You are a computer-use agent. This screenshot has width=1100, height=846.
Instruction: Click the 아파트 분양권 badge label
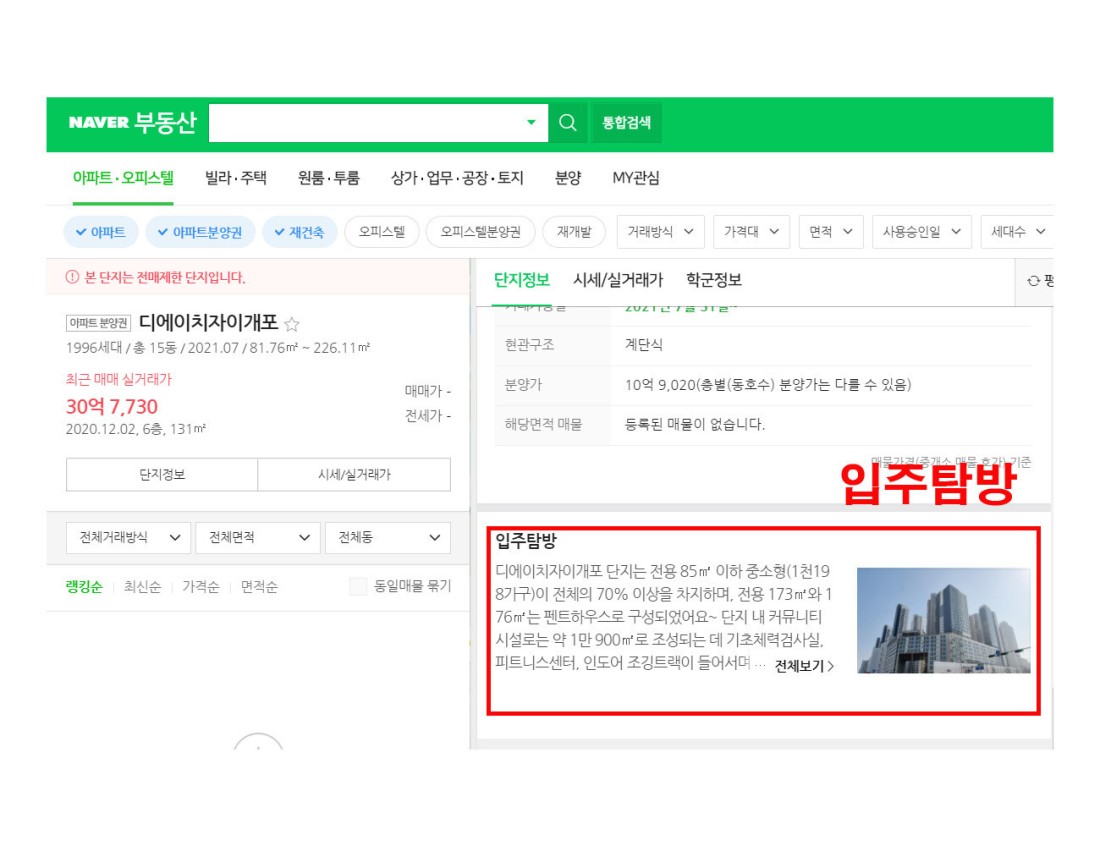(99, 323)
